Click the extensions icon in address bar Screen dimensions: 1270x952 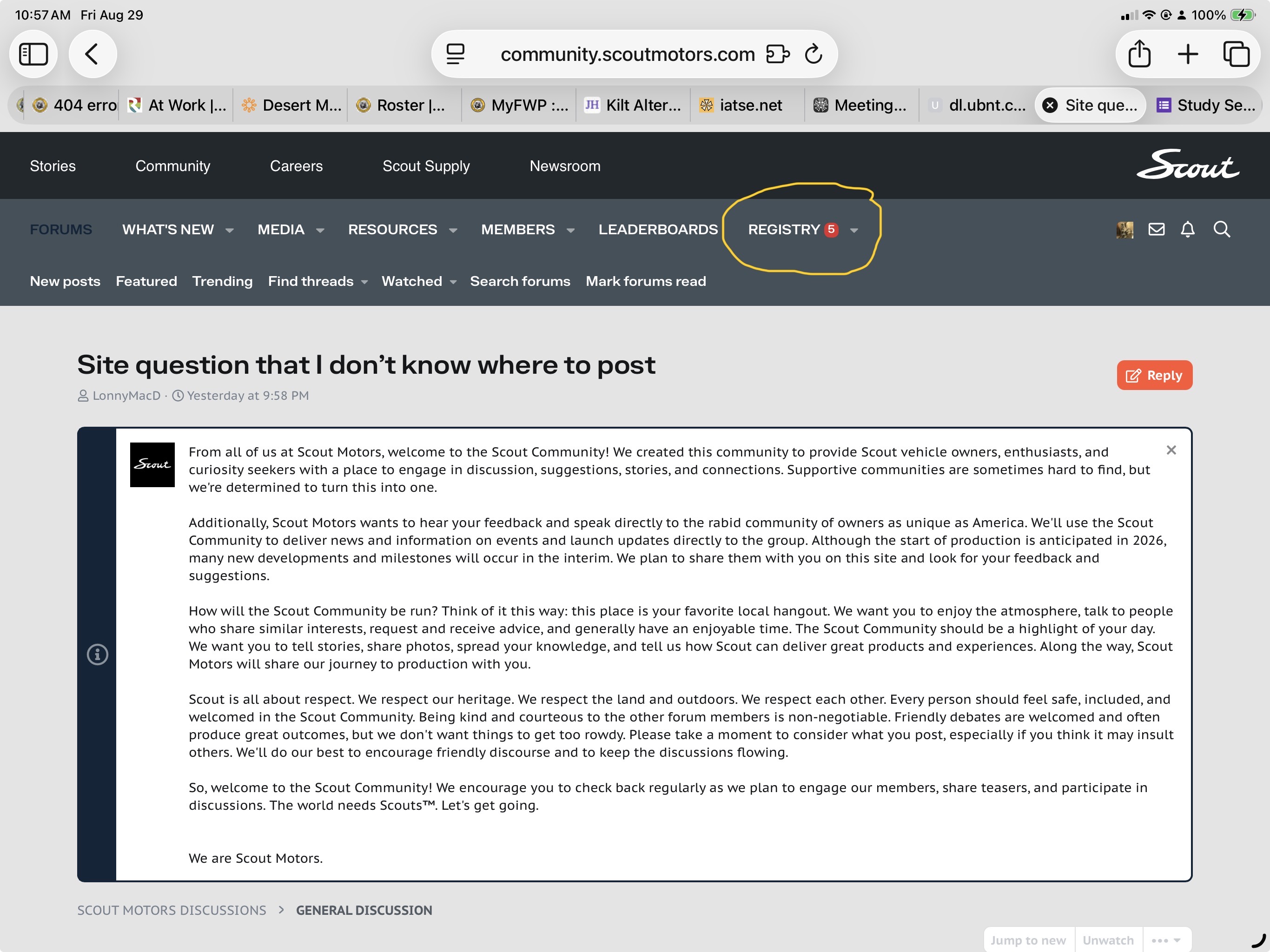point(778,54)
